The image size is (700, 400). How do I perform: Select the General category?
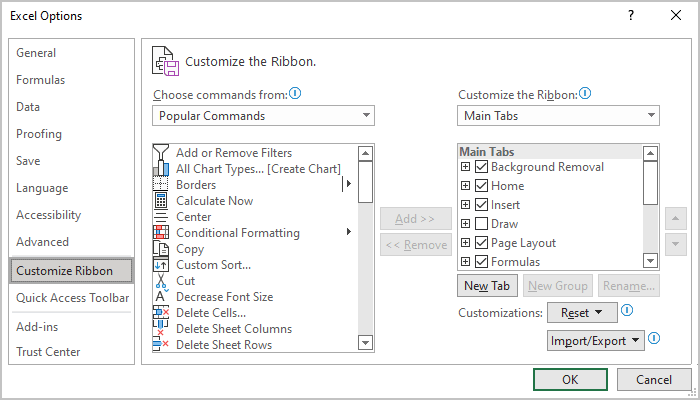point(71,53)
